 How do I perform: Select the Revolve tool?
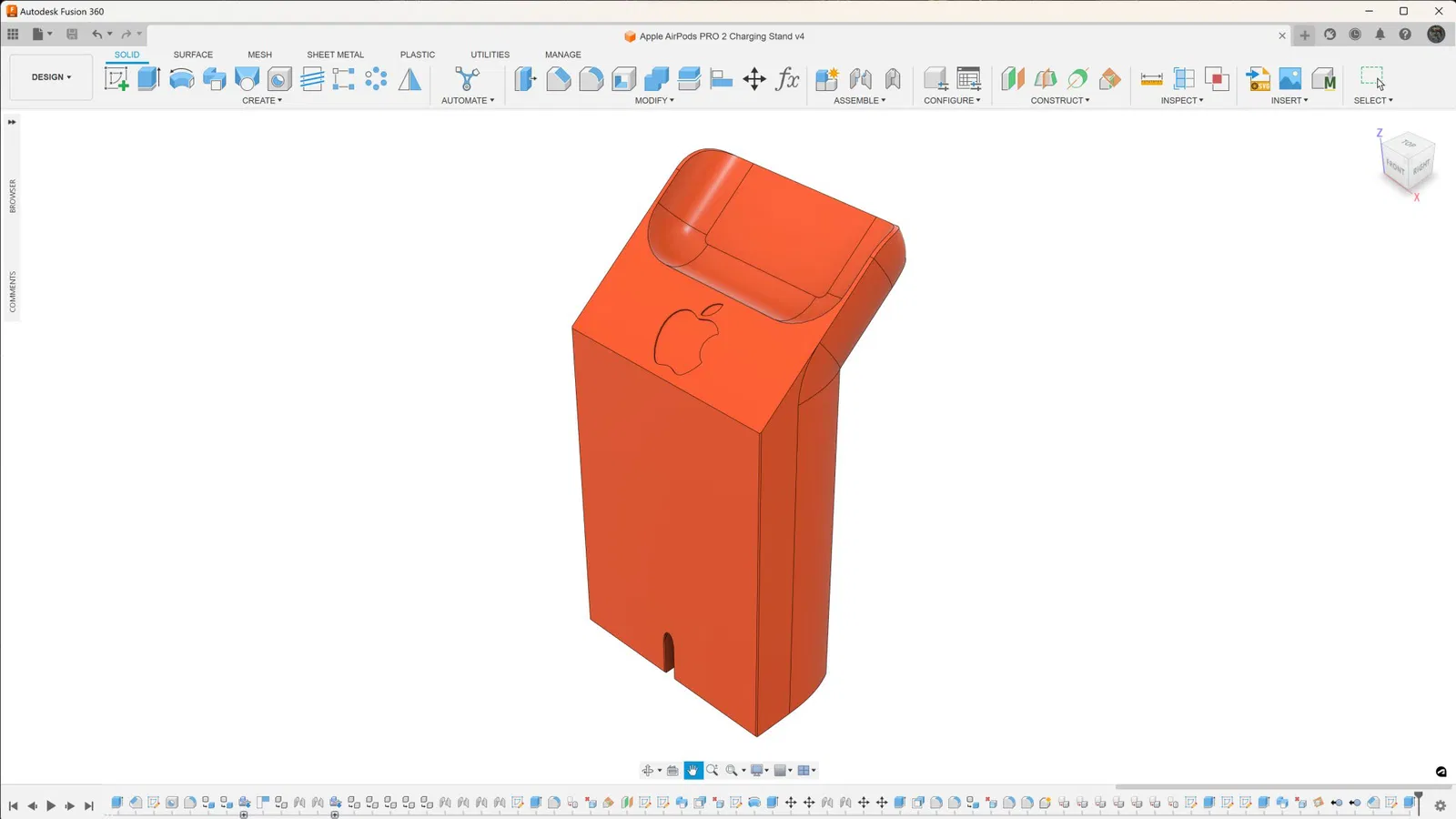coord(182,79)
